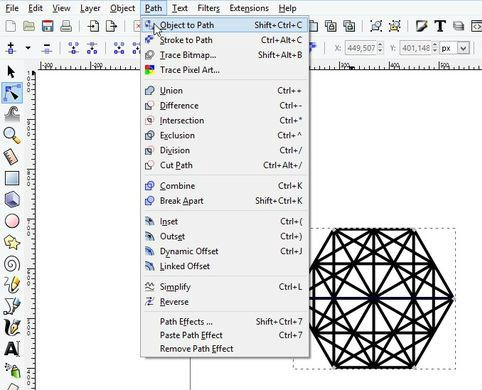Click the import icon
This screenshot has height=390, width=482.
tap(93, 26)
